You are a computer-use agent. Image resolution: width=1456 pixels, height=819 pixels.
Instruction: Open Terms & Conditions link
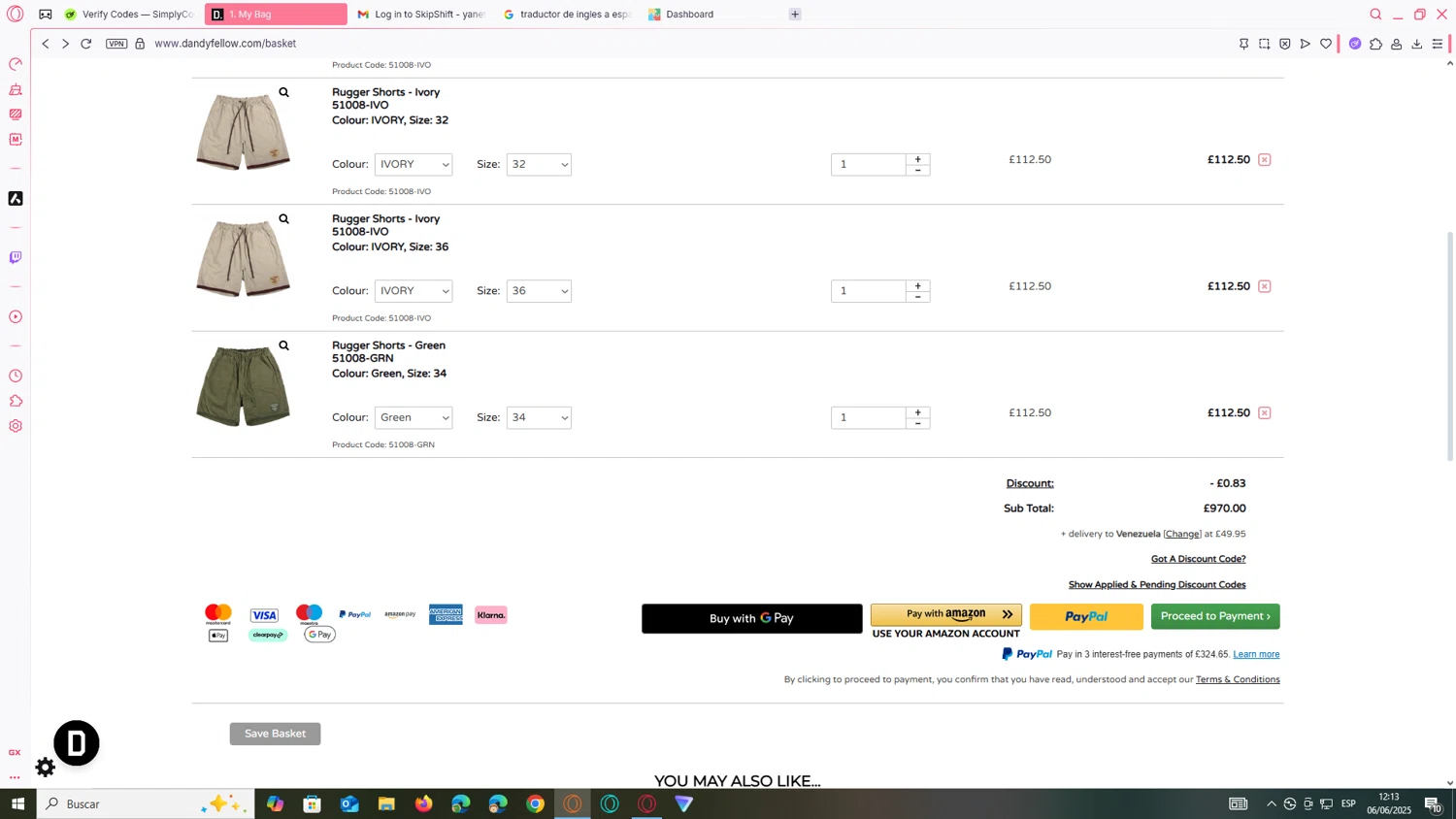pyautogui.click(x=1238, y=679)
